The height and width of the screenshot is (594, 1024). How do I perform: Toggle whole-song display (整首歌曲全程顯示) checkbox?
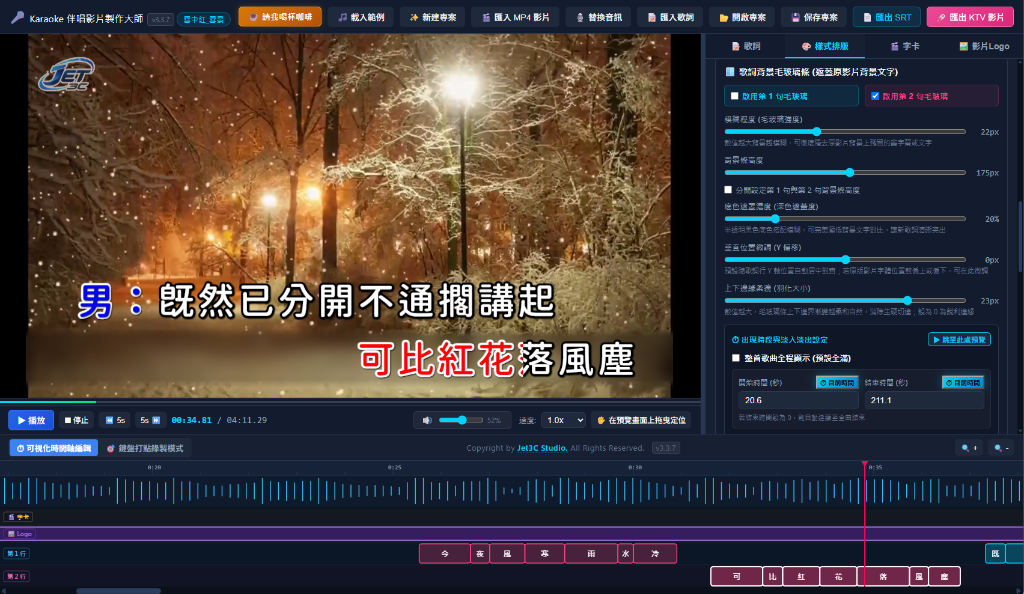[x=736, y=358]
